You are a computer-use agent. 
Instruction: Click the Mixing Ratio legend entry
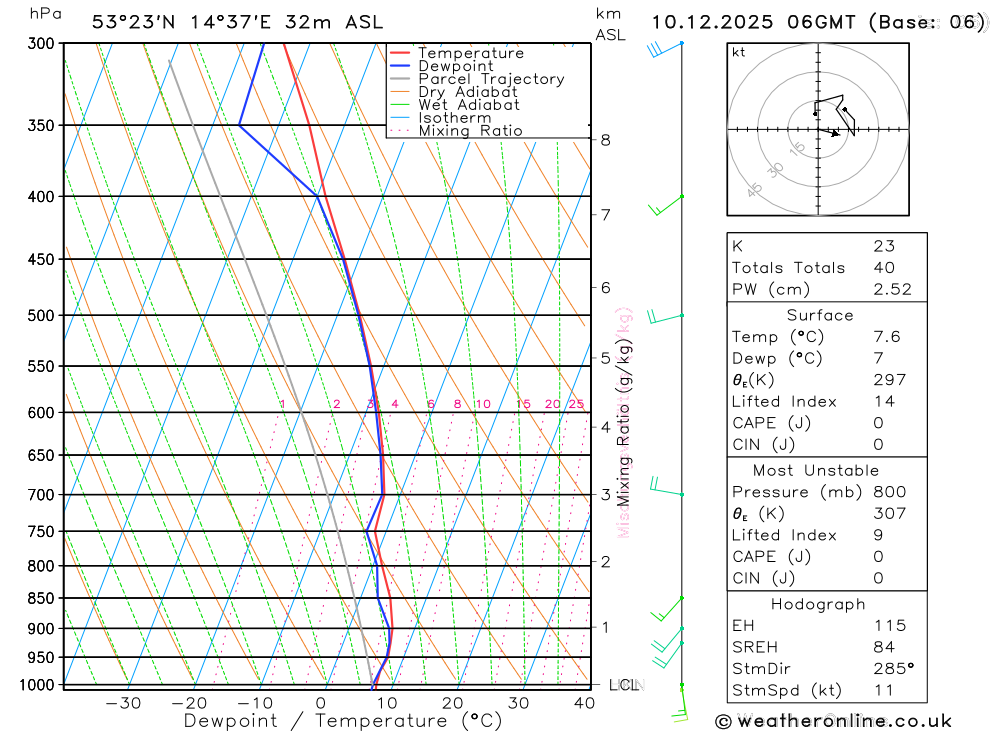point(456,131)
